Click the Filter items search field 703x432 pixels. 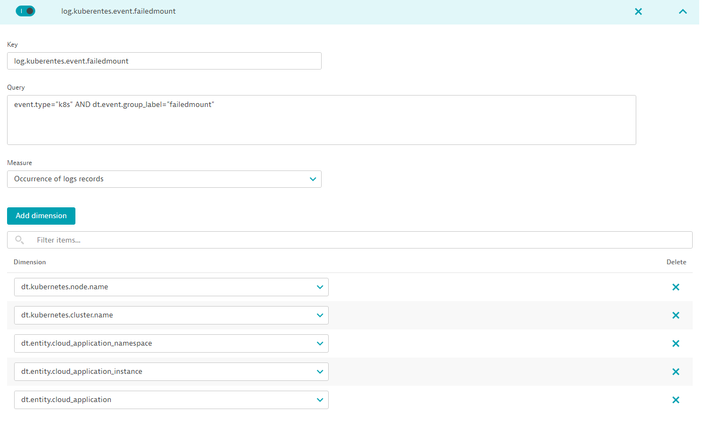click(x=360, y=240)
